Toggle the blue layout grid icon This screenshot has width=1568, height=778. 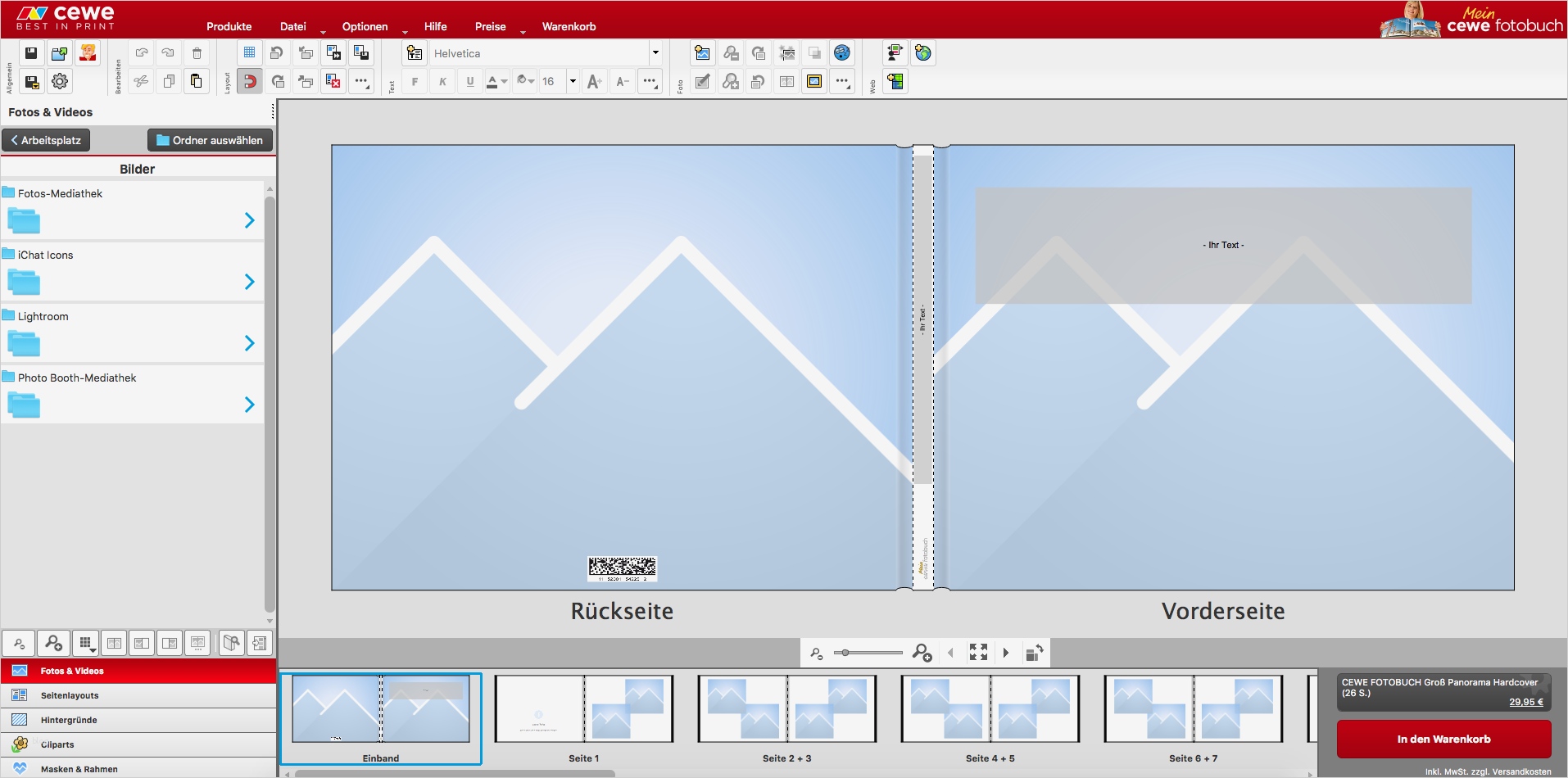250,53
